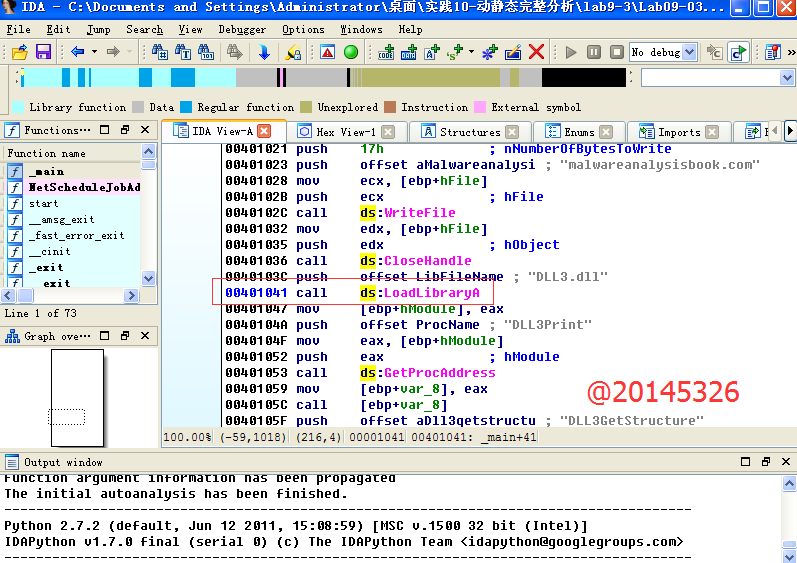
Task: Open the 'No debugger' selection dropdown
Action: pyautogui.click(x=689, y=52)
